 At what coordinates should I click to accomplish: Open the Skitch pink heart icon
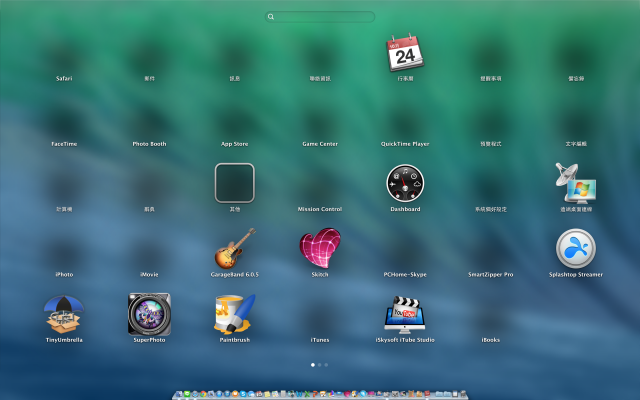click(x=320, y=248)
